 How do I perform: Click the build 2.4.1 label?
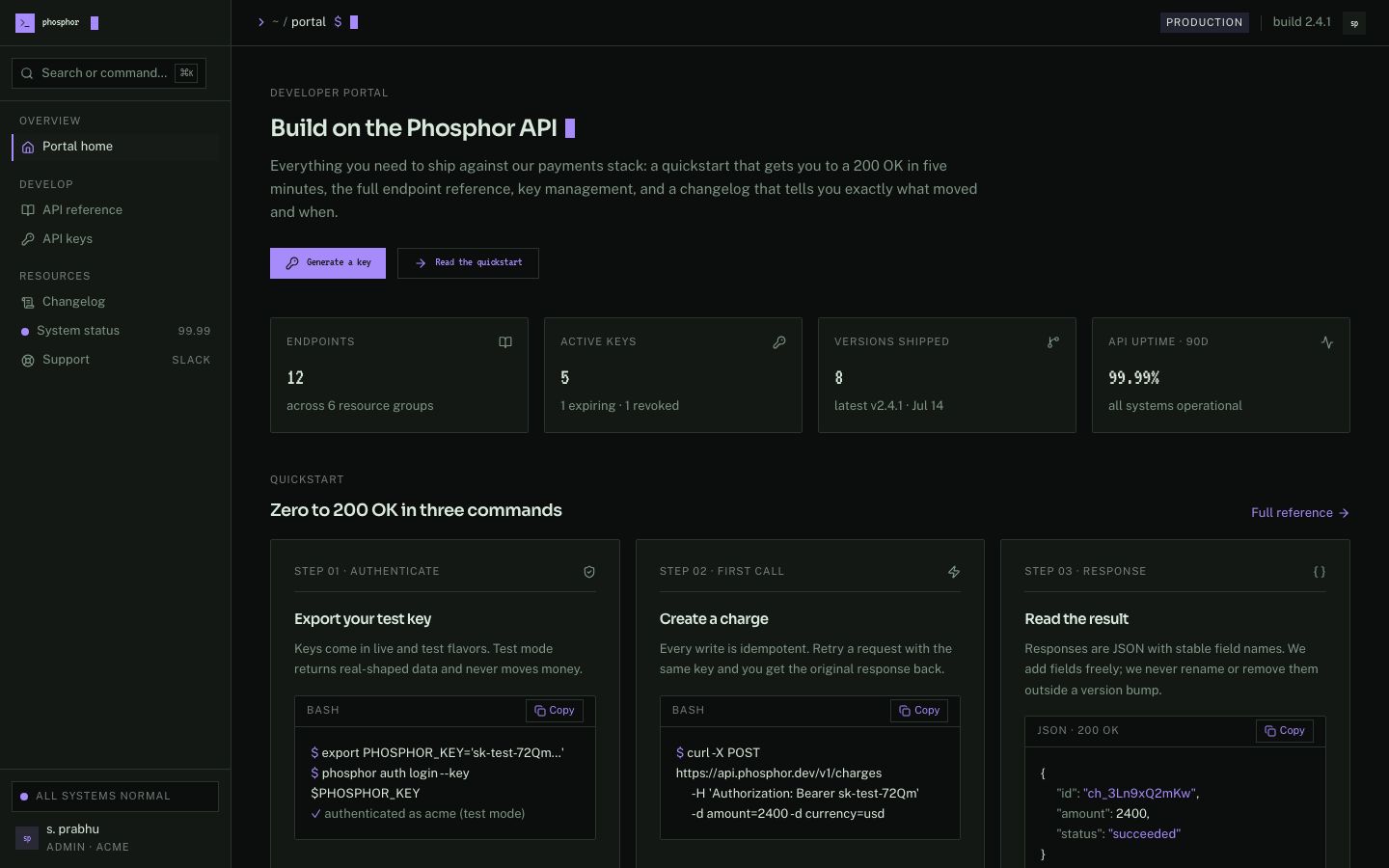1301,22
